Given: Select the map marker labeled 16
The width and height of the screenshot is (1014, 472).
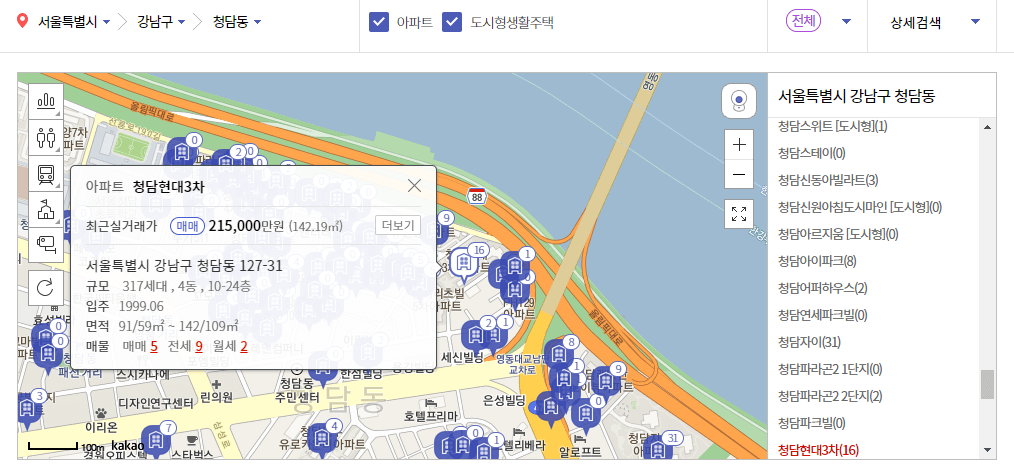Looking at the screenshot, I should [464, 263].
